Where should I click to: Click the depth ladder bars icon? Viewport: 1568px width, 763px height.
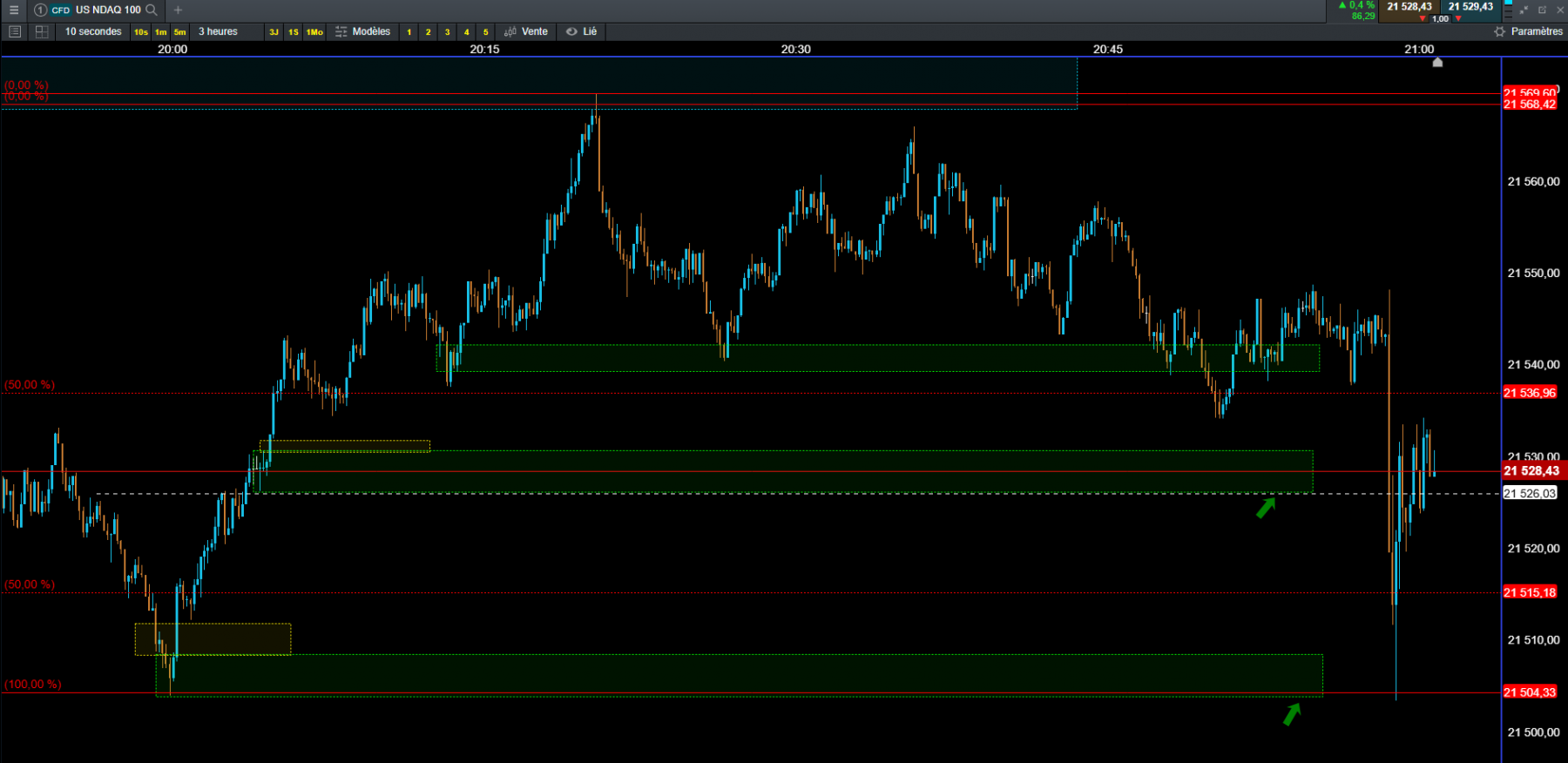1508,10
